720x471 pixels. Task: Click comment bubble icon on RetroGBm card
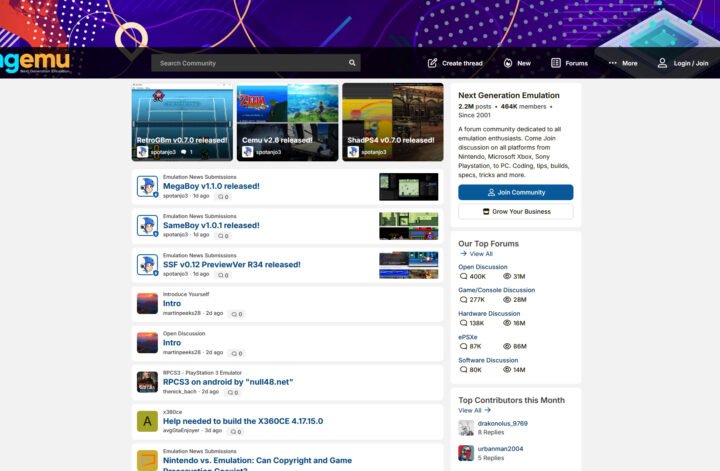click(184, 152)
